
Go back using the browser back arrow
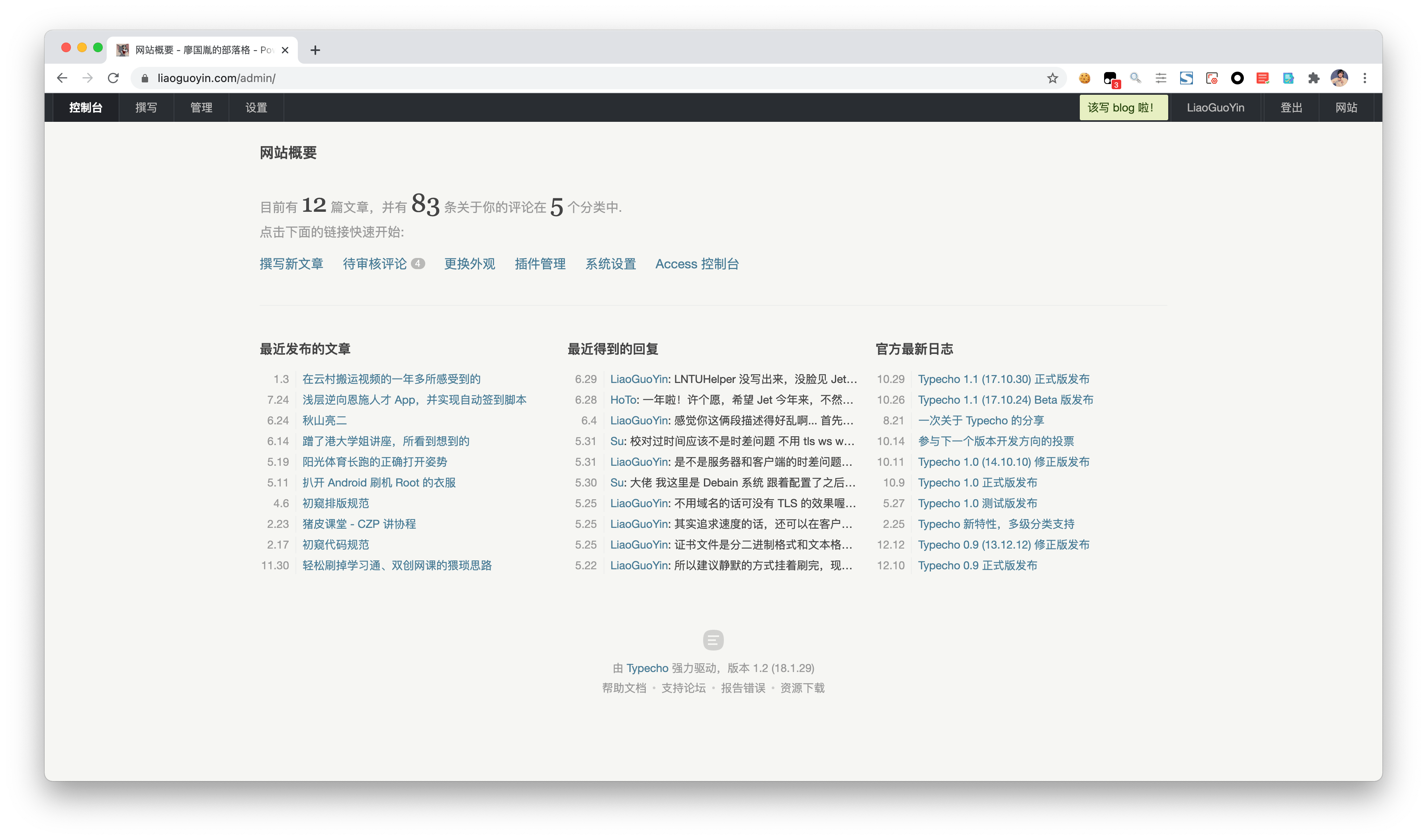coord(62,78)
